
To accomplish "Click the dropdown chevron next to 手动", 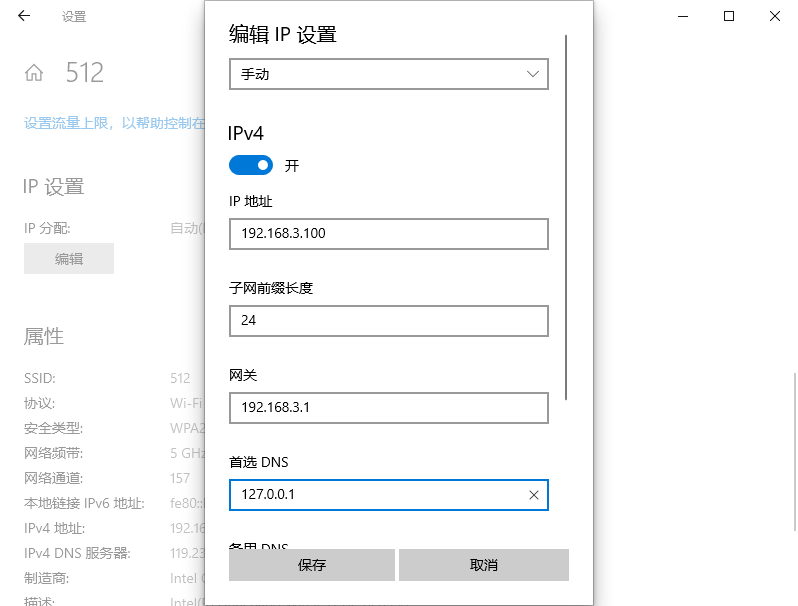I will pyautogui.click(x=532, y=74).
